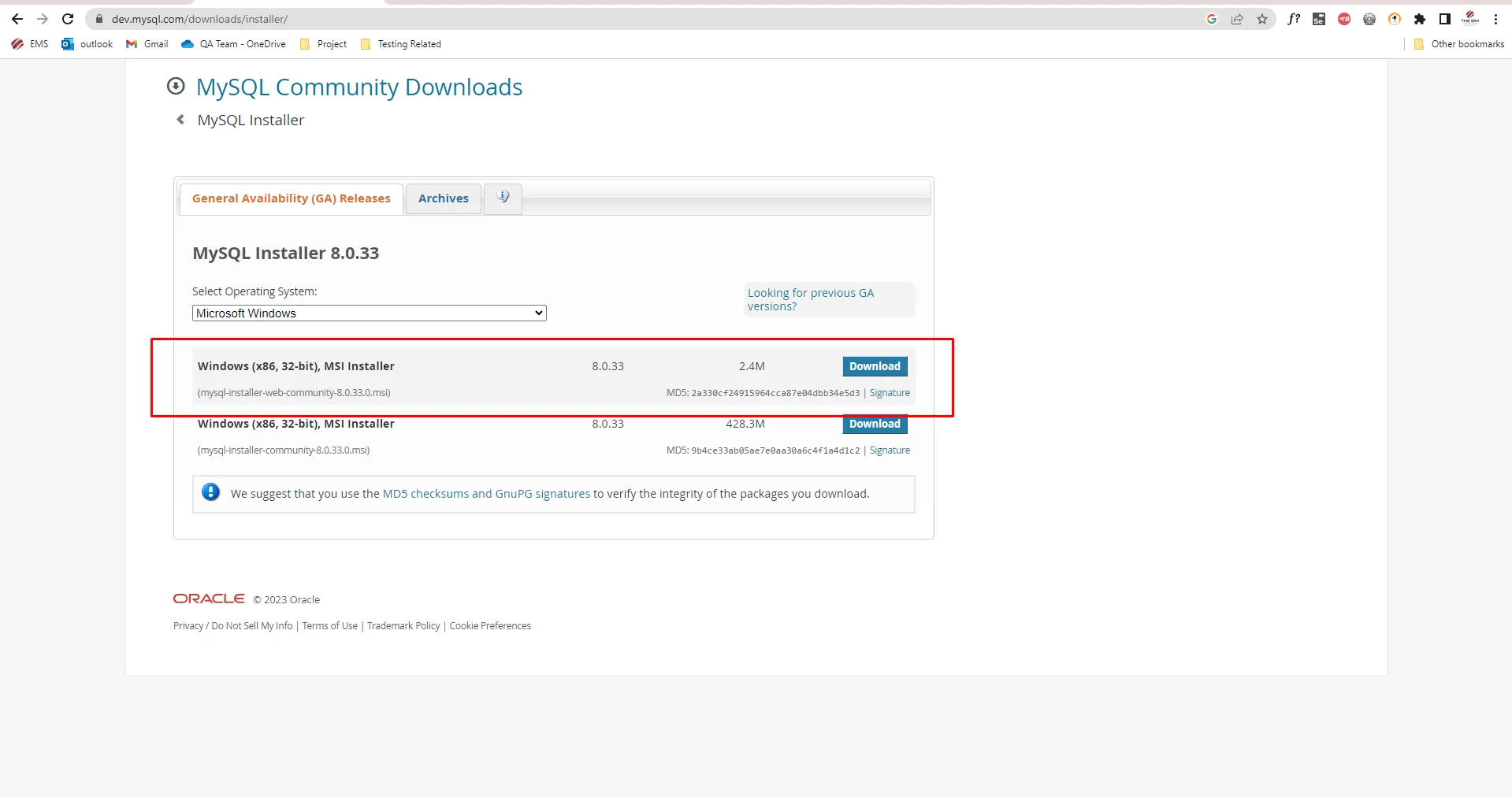Image resolution: width=1512 pixels, height=797 pixels.
Task: Click the share icon in the address bar
Action: [1237, 19]
